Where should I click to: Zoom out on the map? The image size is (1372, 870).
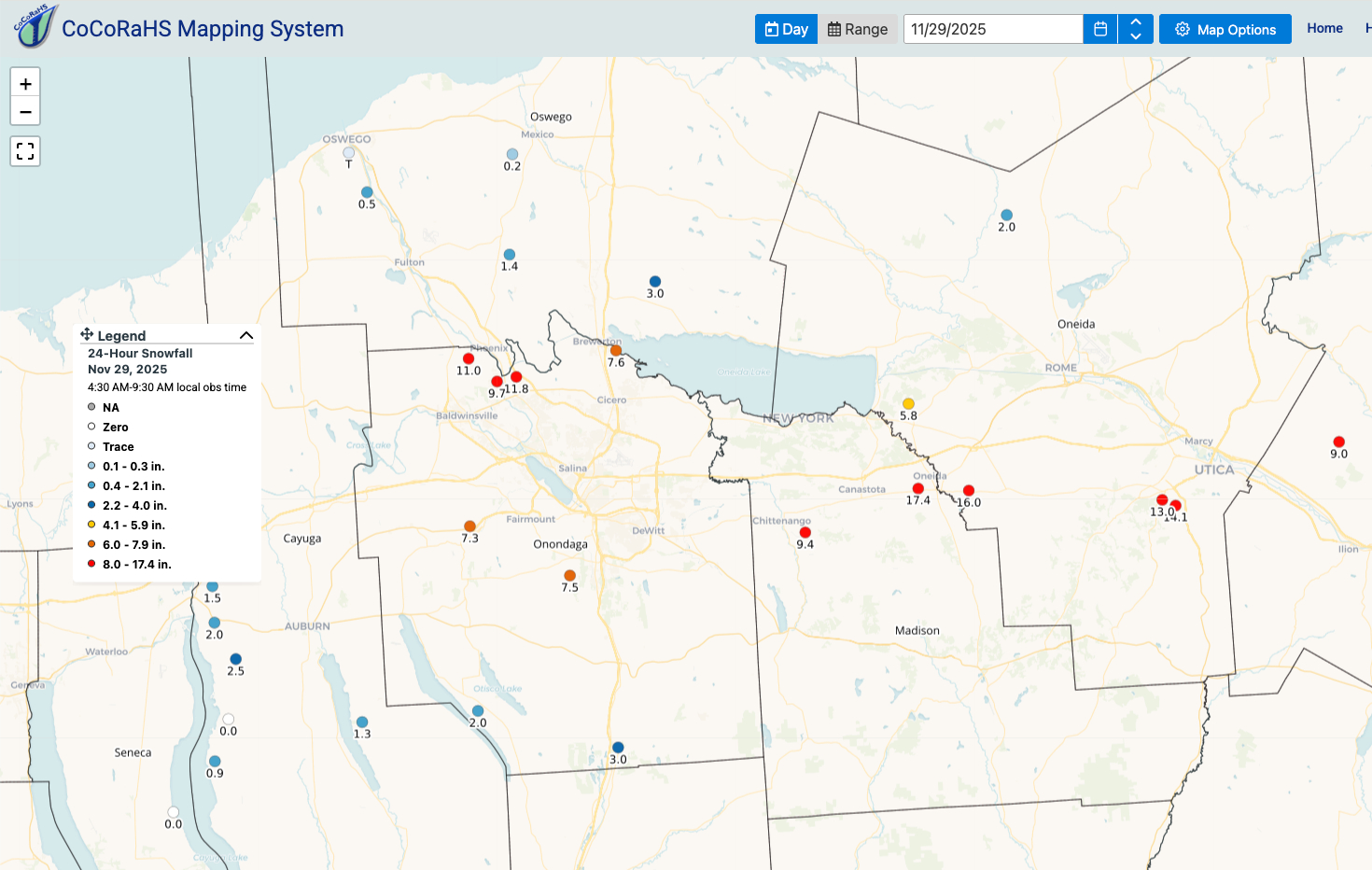tap(25, 112)
